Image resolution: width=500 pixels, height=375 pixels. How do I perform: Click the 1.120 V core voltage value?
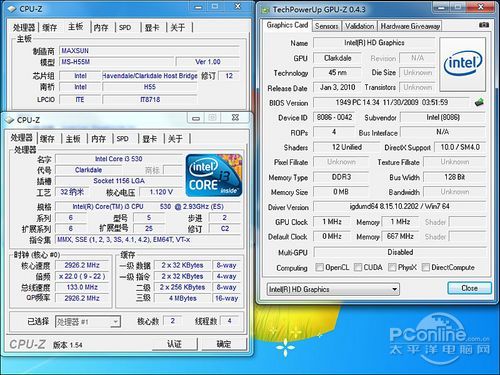[x=161, y=192]
